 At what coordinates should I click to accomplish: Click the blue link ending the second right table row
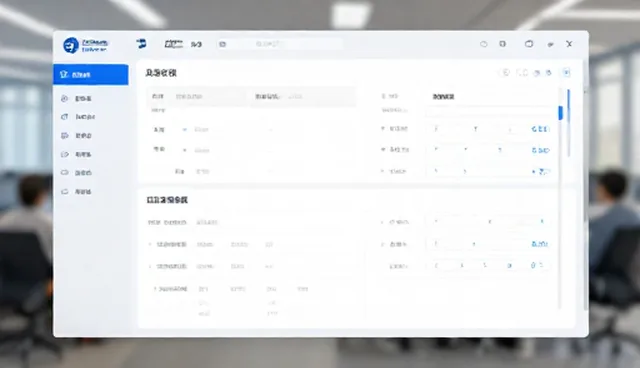click(x=540, y=150)
